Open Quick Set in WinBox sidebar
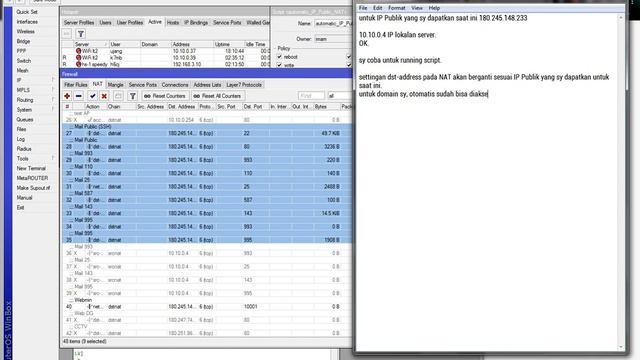Screen dimensions: 640x360 coord(27,12)
